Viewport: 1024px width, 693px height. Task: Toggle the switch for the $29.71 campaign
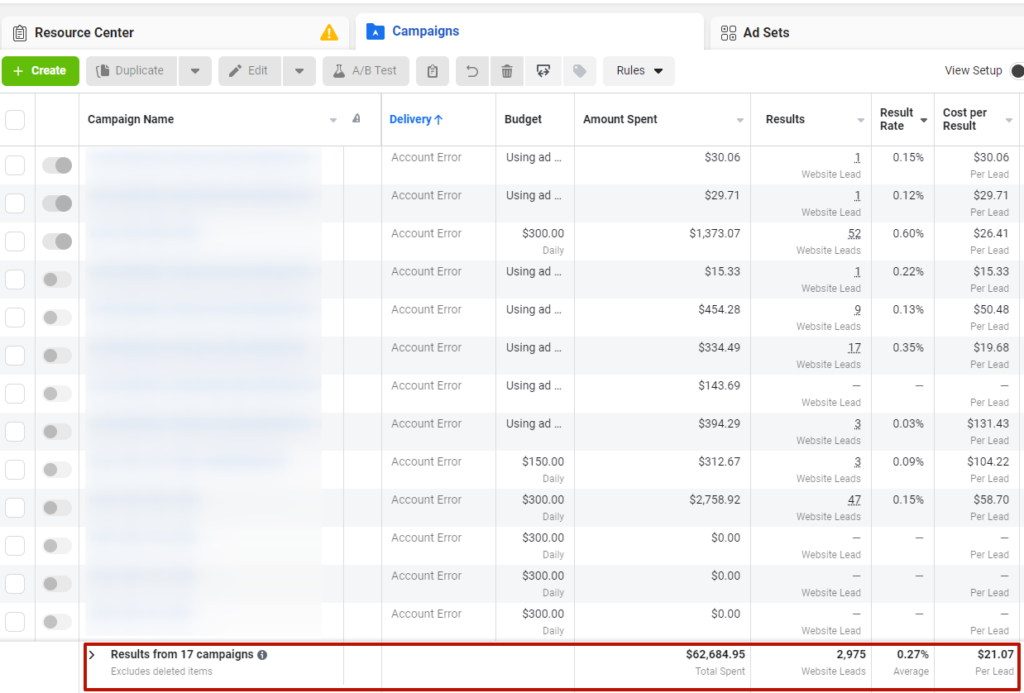(x=57, y=204)
